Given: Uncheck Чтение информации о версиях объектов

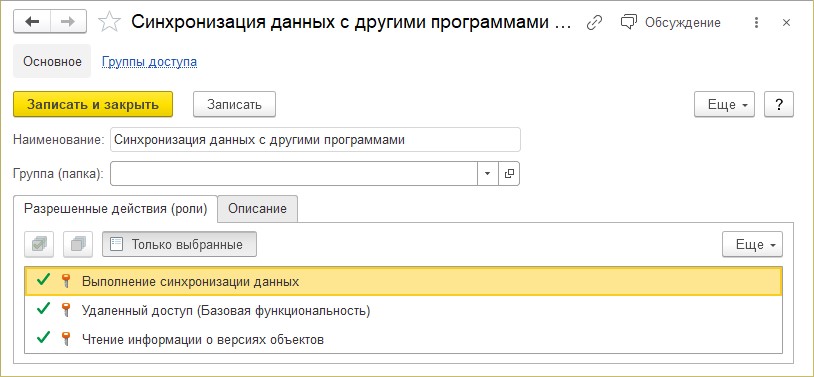Looking at the screenshot, I should tap(44, 339).
